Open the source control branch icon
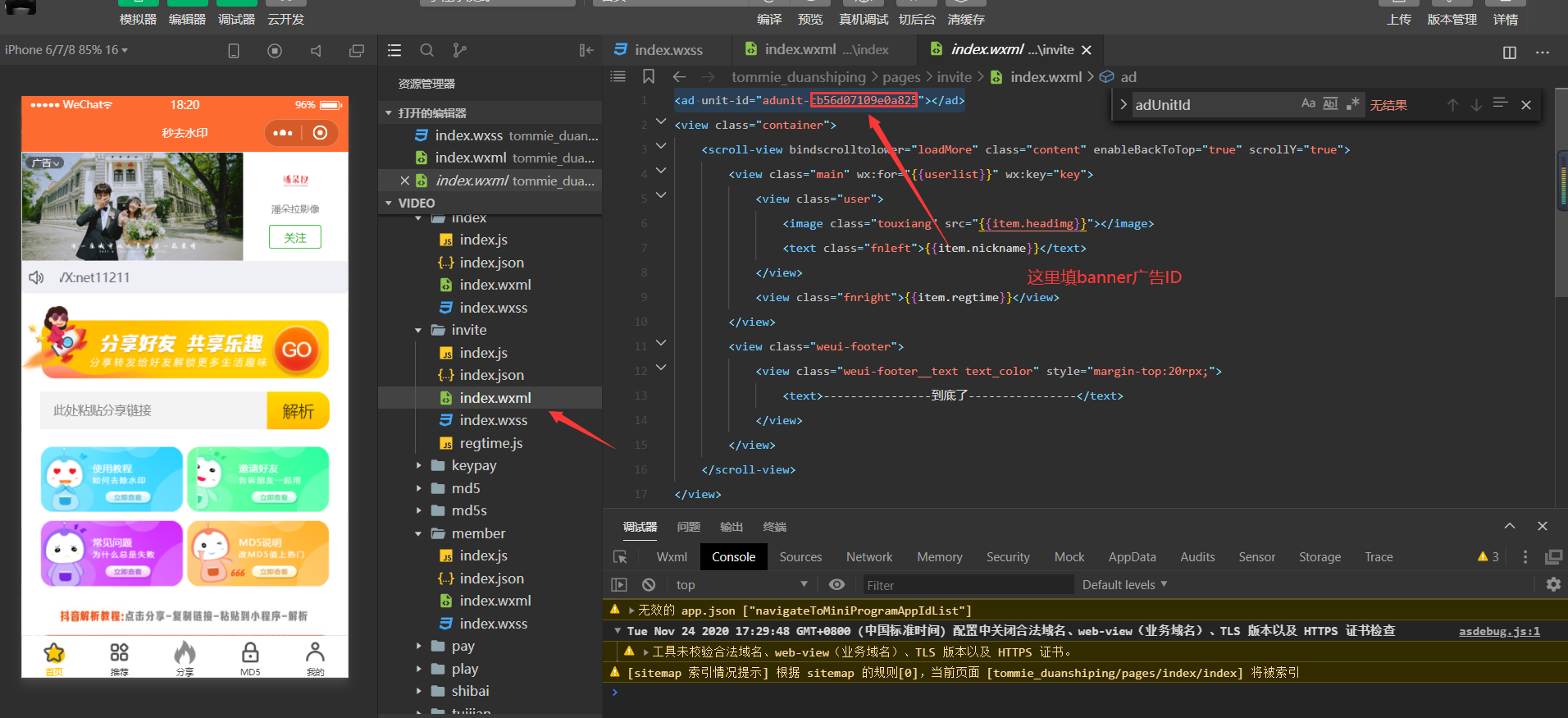Viewport: 1568px width, 718px height. (459, 50)
